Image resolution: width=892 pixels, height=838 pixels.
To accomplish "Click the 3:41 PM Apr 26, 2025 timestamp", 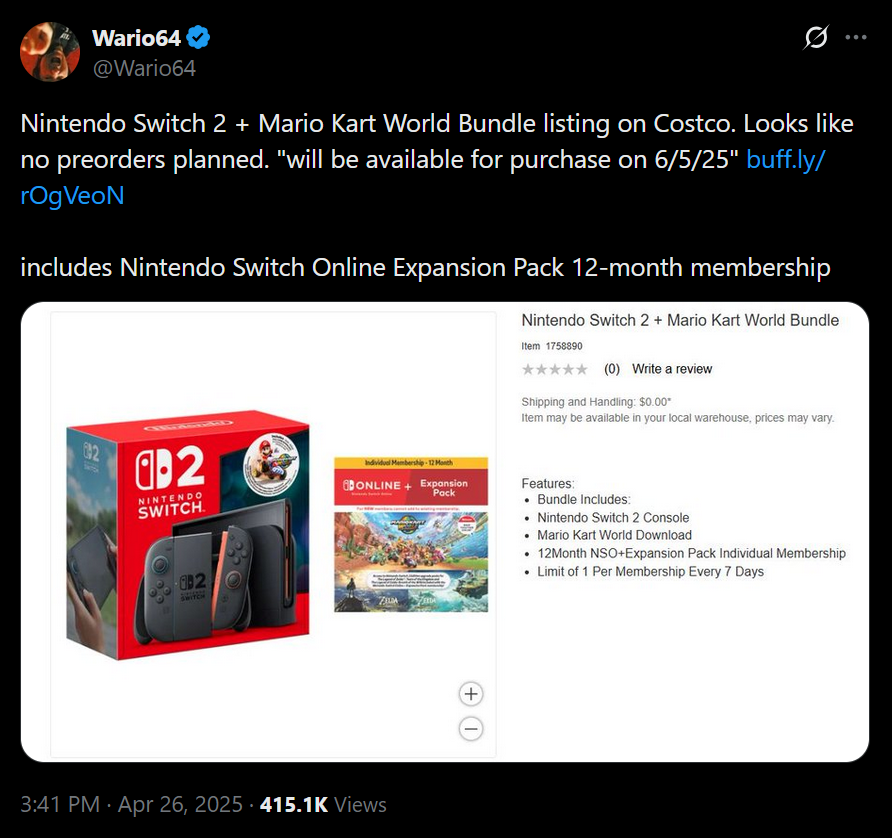I will click(131, 804).
